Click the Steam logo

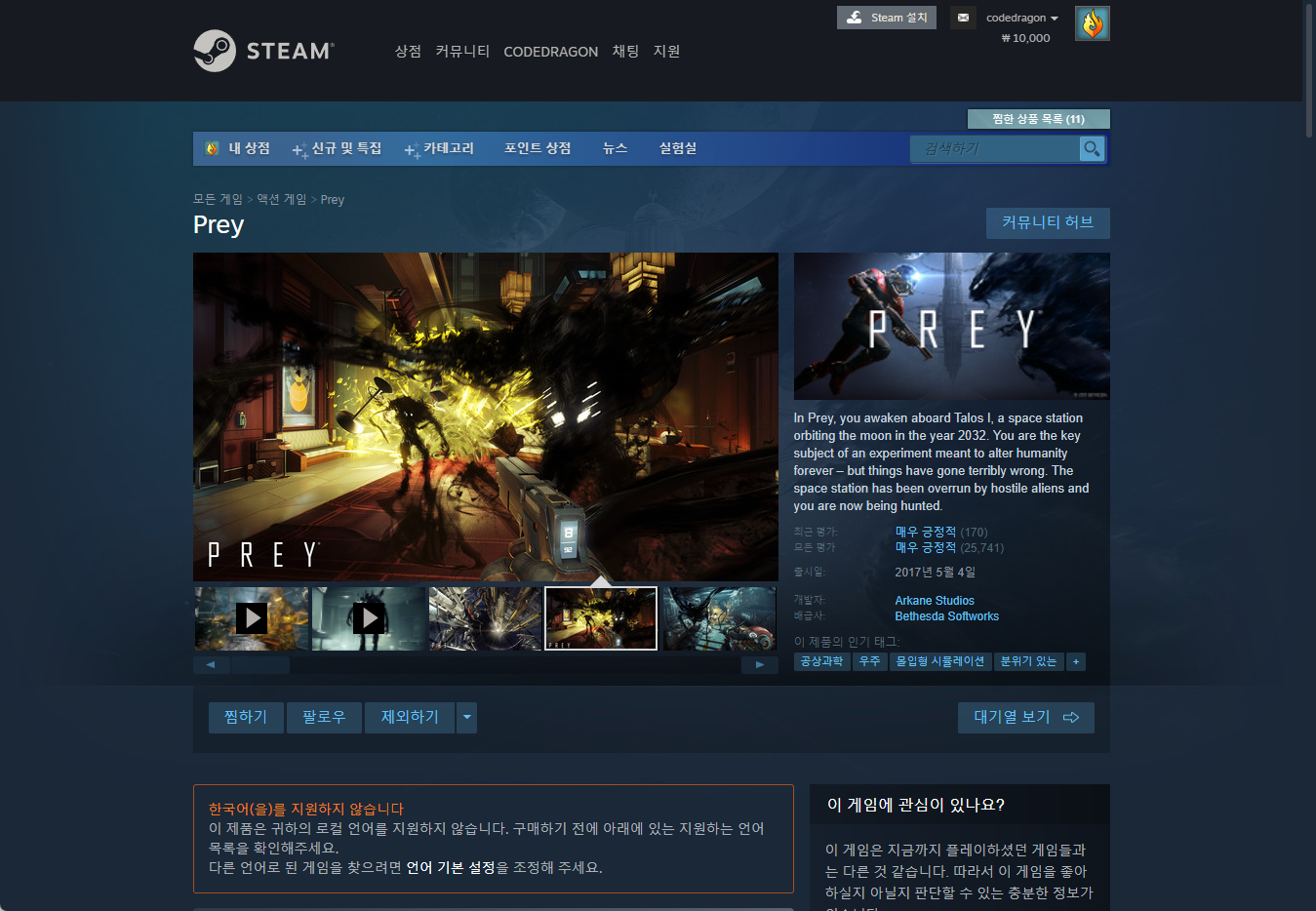click(x=263, y=51)
